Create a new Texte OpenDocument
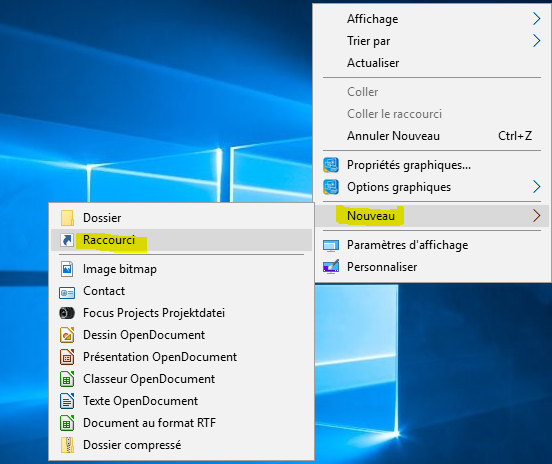552x464 pixels. coord(181,401)
